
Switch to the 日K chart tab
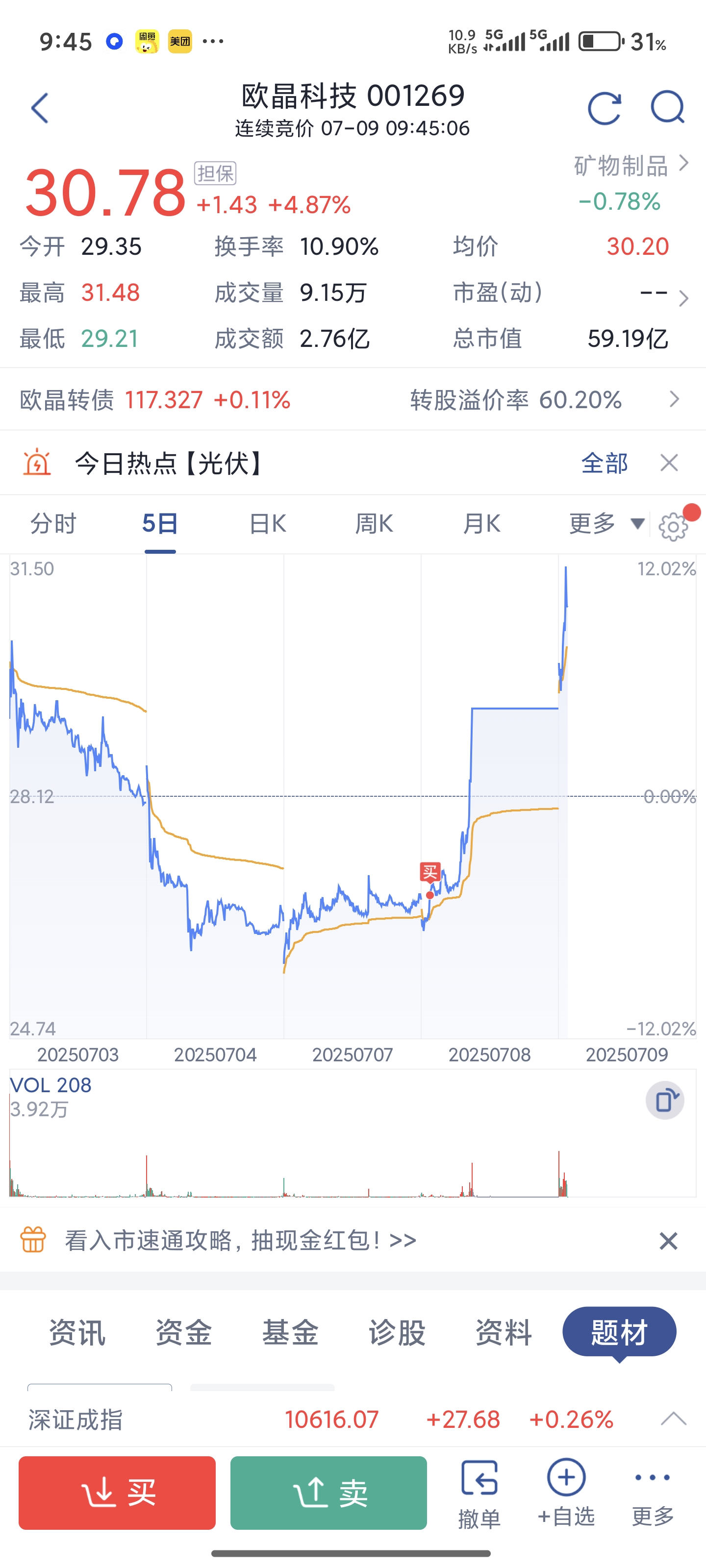point(267,523)
